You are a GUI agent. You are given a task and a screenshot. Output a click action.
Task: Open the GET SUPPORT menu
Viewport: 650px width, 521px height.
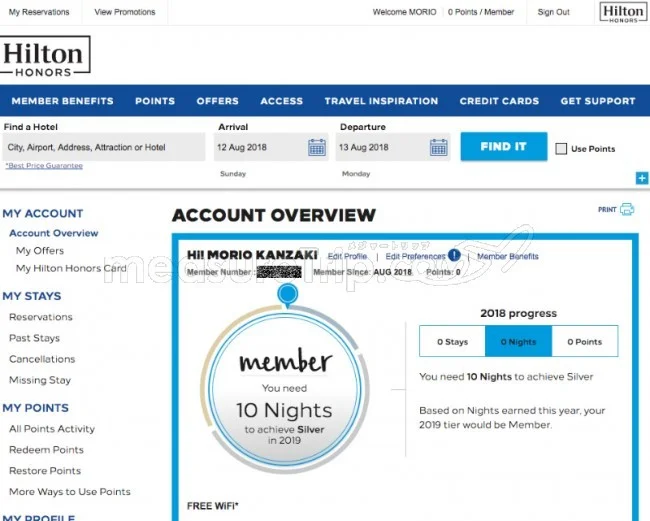[x=598, y=101]
